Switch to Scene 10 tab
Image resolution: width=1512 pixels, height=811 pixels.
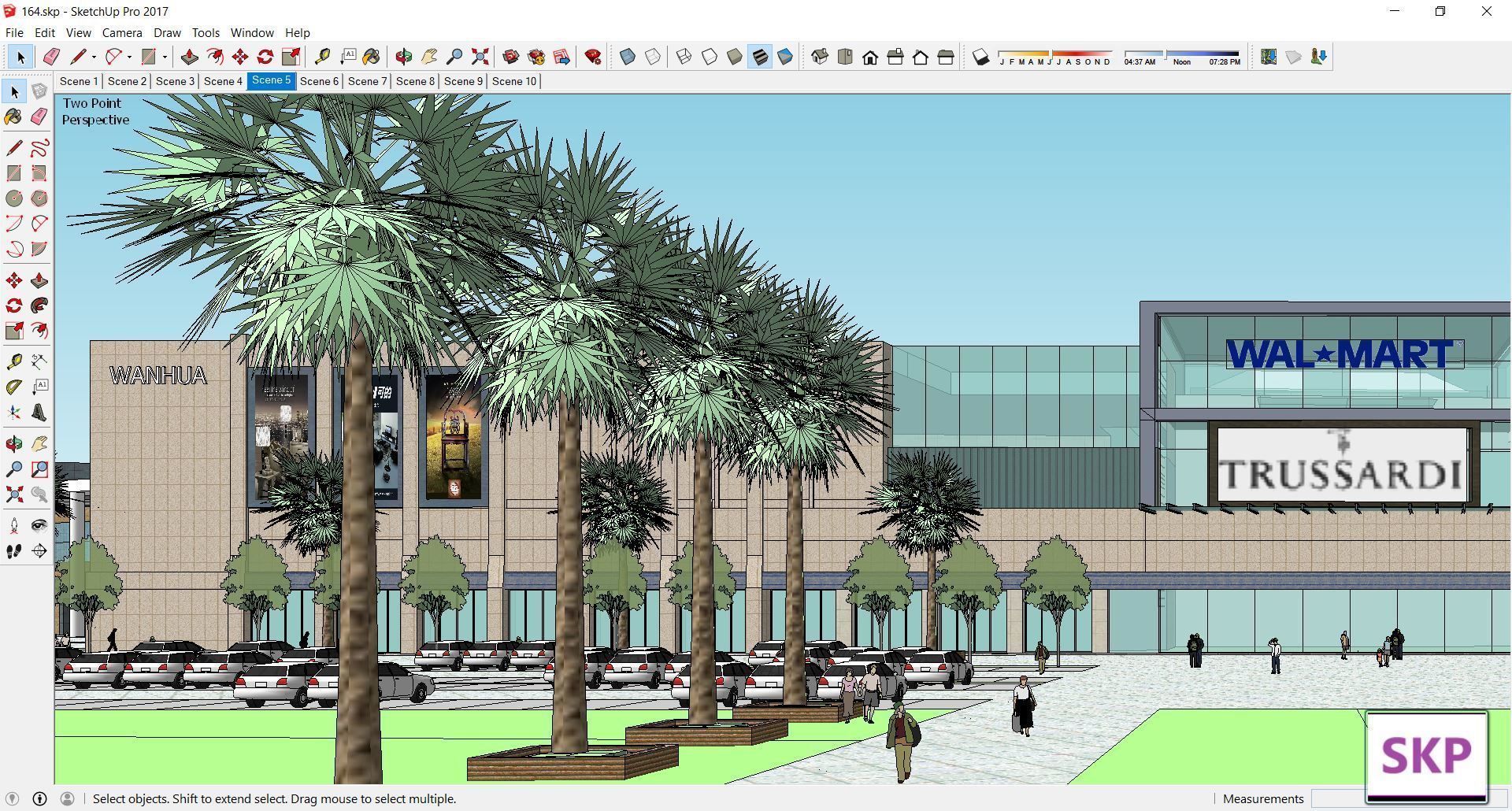[514, 81]
